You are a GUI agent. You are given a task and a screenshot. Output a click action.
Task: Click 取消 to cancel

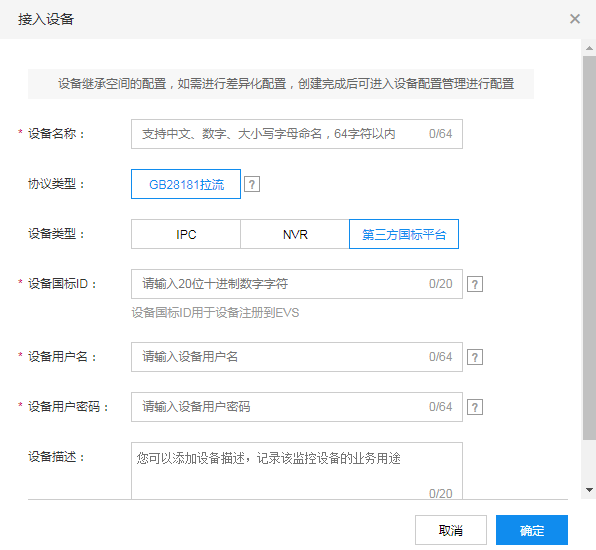[451, 530]
